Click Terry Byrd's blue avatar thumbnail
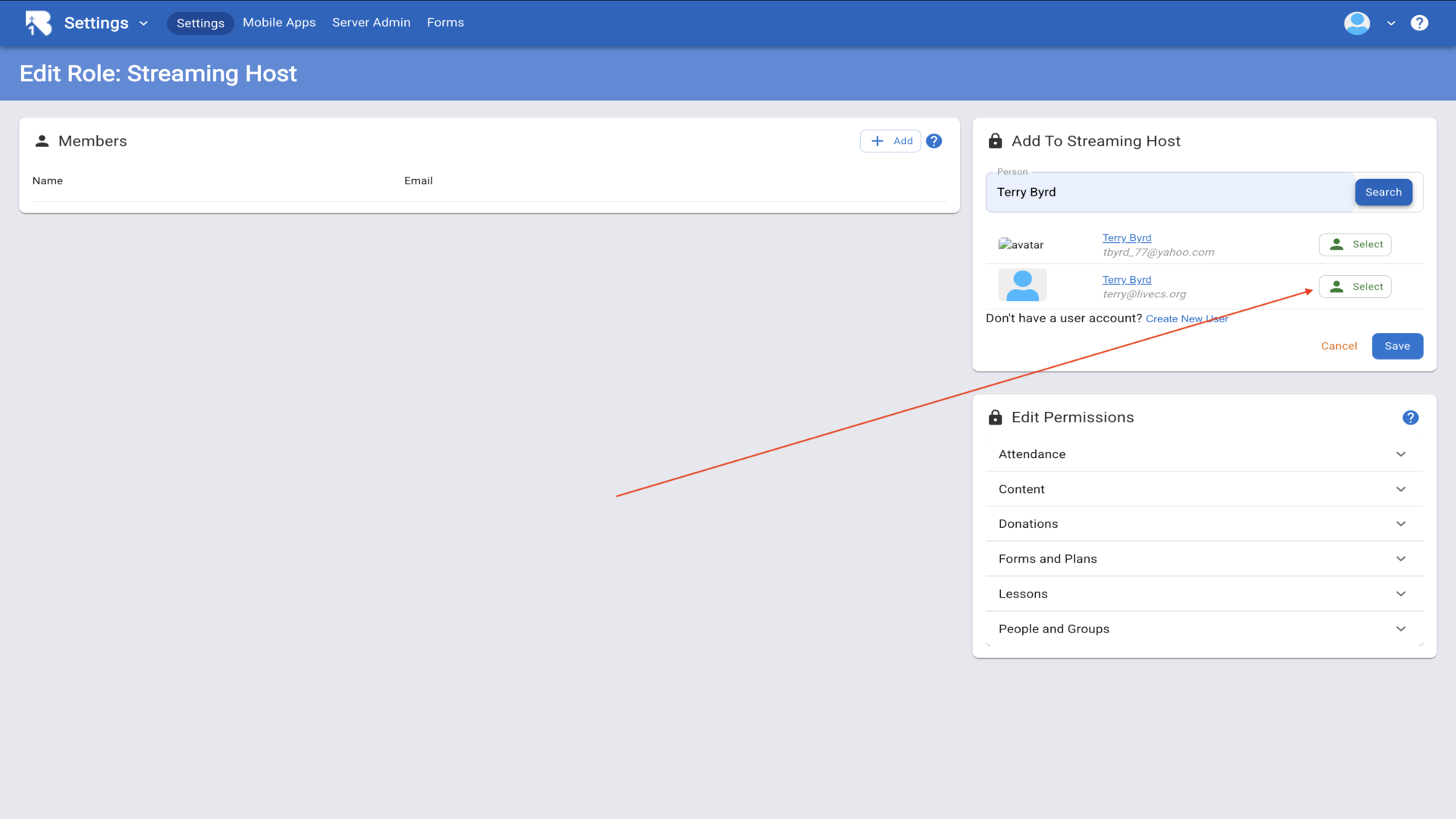The image size is (1456, 819). pos(1021,286)
